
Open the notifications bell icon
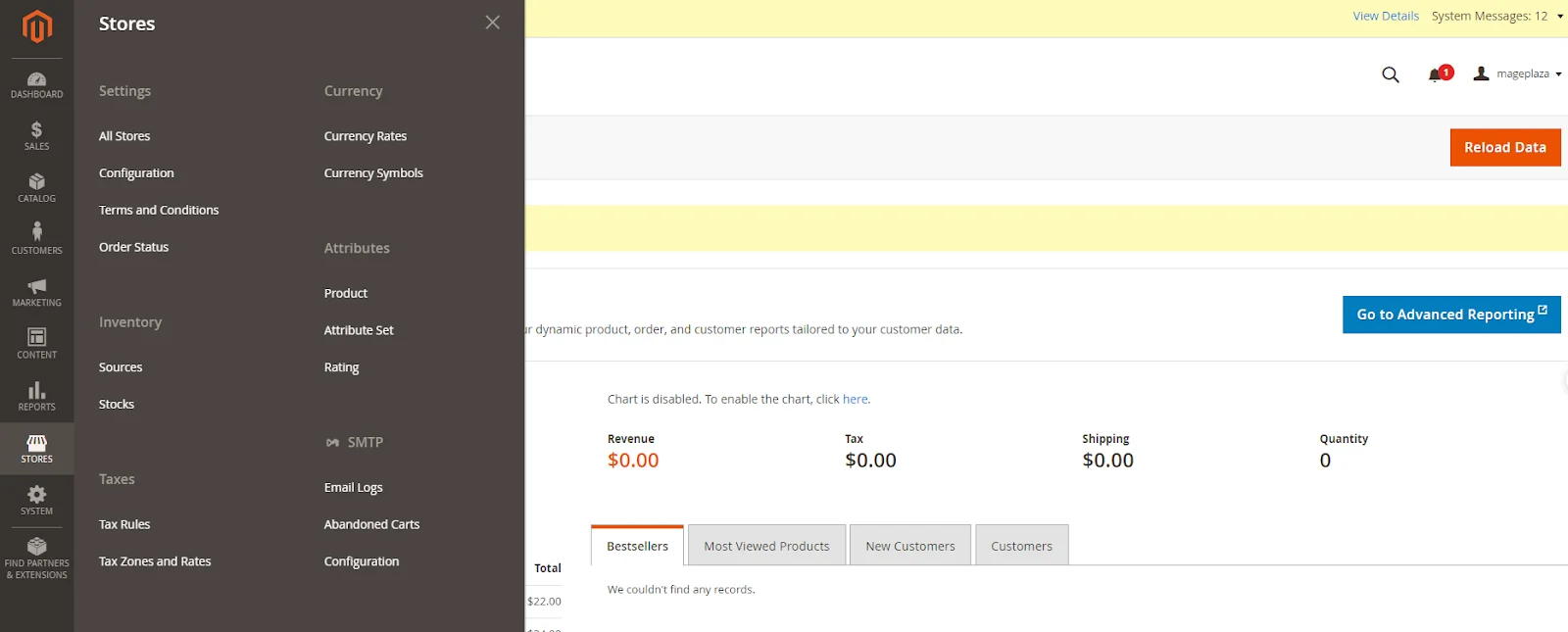(x=1437, y=74)
